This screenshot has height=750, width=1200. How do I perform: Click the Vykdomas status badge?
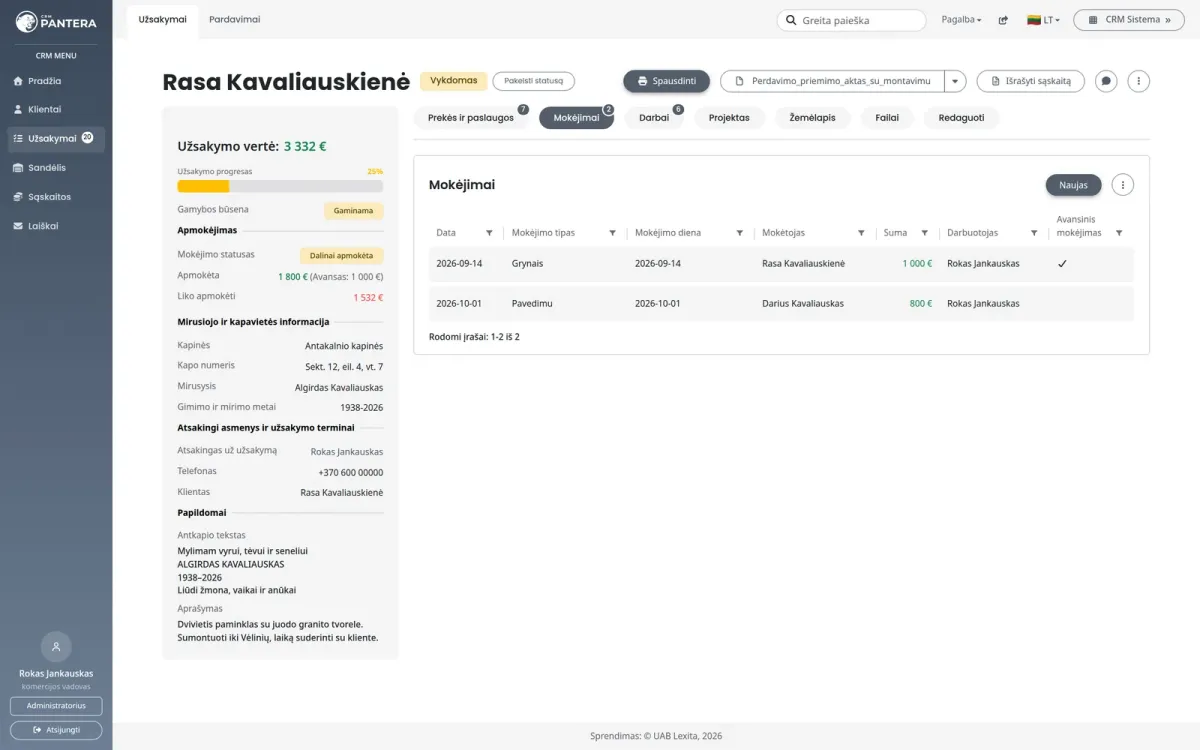454,81
